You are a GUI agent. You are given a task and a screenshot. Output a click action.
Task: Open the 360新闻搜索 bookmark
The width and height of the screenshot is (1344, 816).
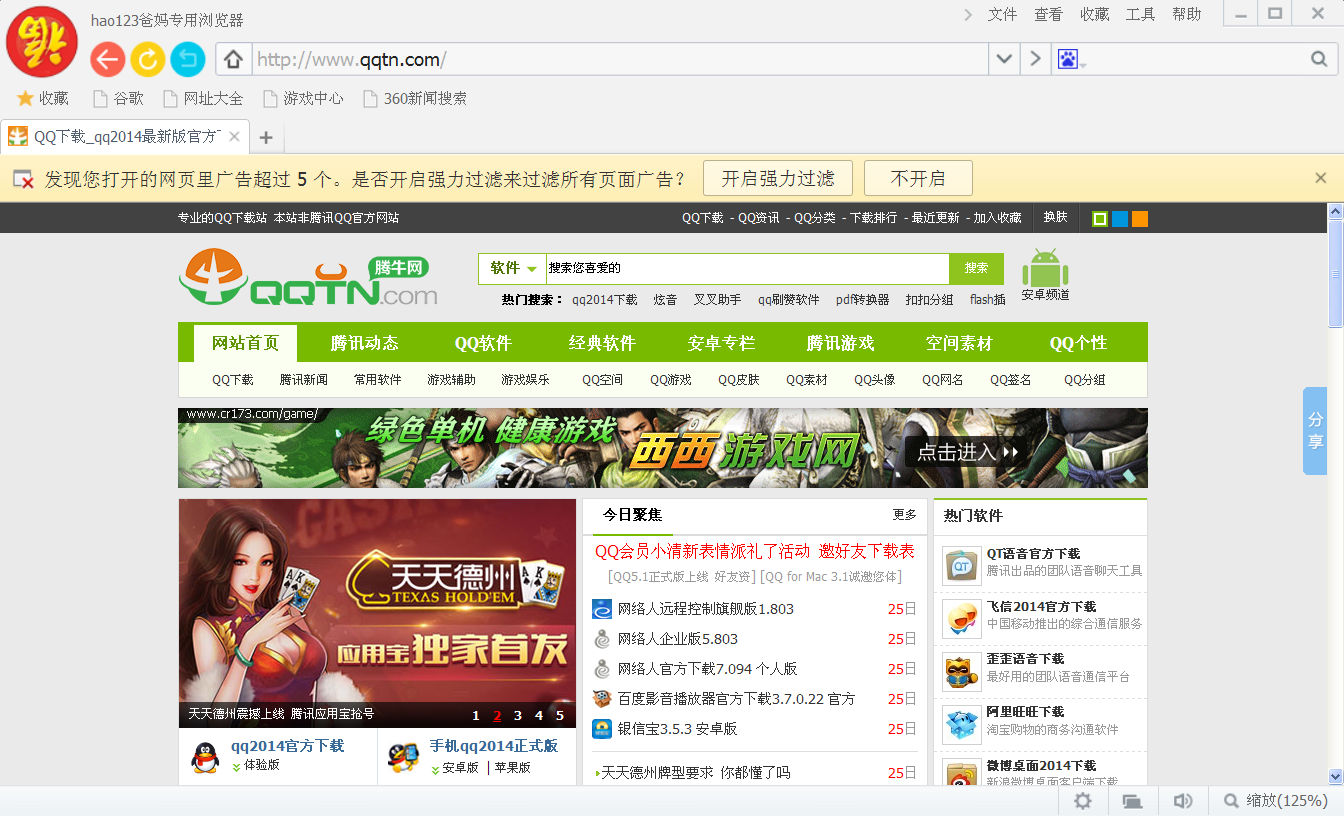(x=415, y=98)
